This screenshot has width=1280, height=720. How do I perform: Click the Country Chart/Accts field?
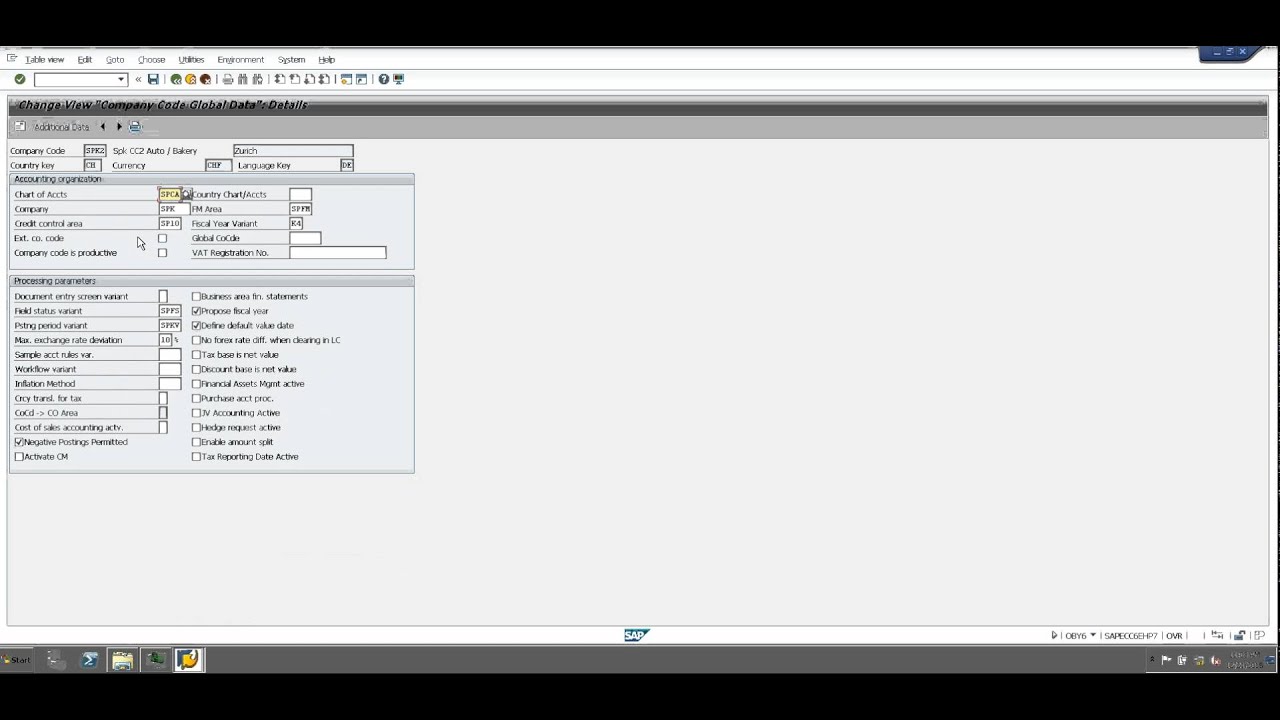click(300, 194)
